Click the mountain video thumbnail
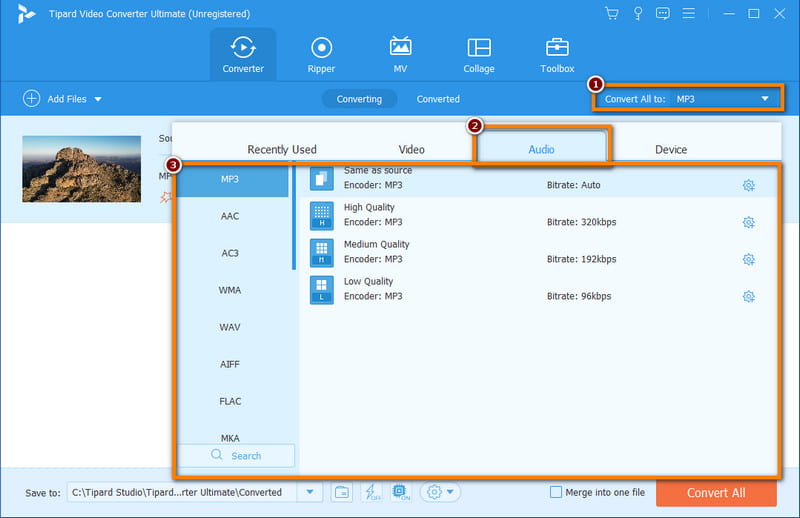This screenshot has height=518, width=800. [82, 169]
